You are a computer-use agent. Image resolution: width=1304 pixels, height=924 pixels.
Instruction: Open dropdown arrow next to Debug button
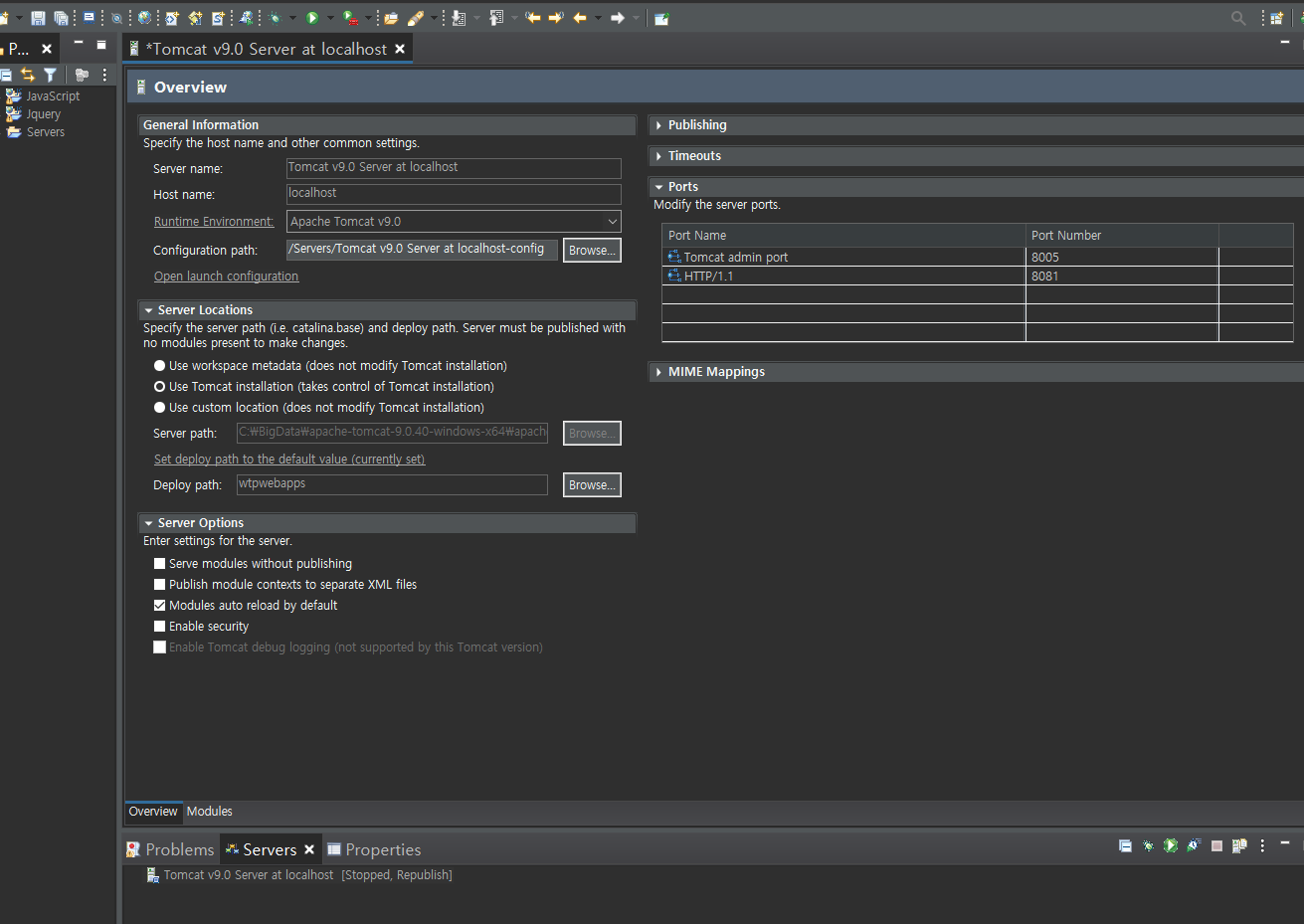pos(293,18)
